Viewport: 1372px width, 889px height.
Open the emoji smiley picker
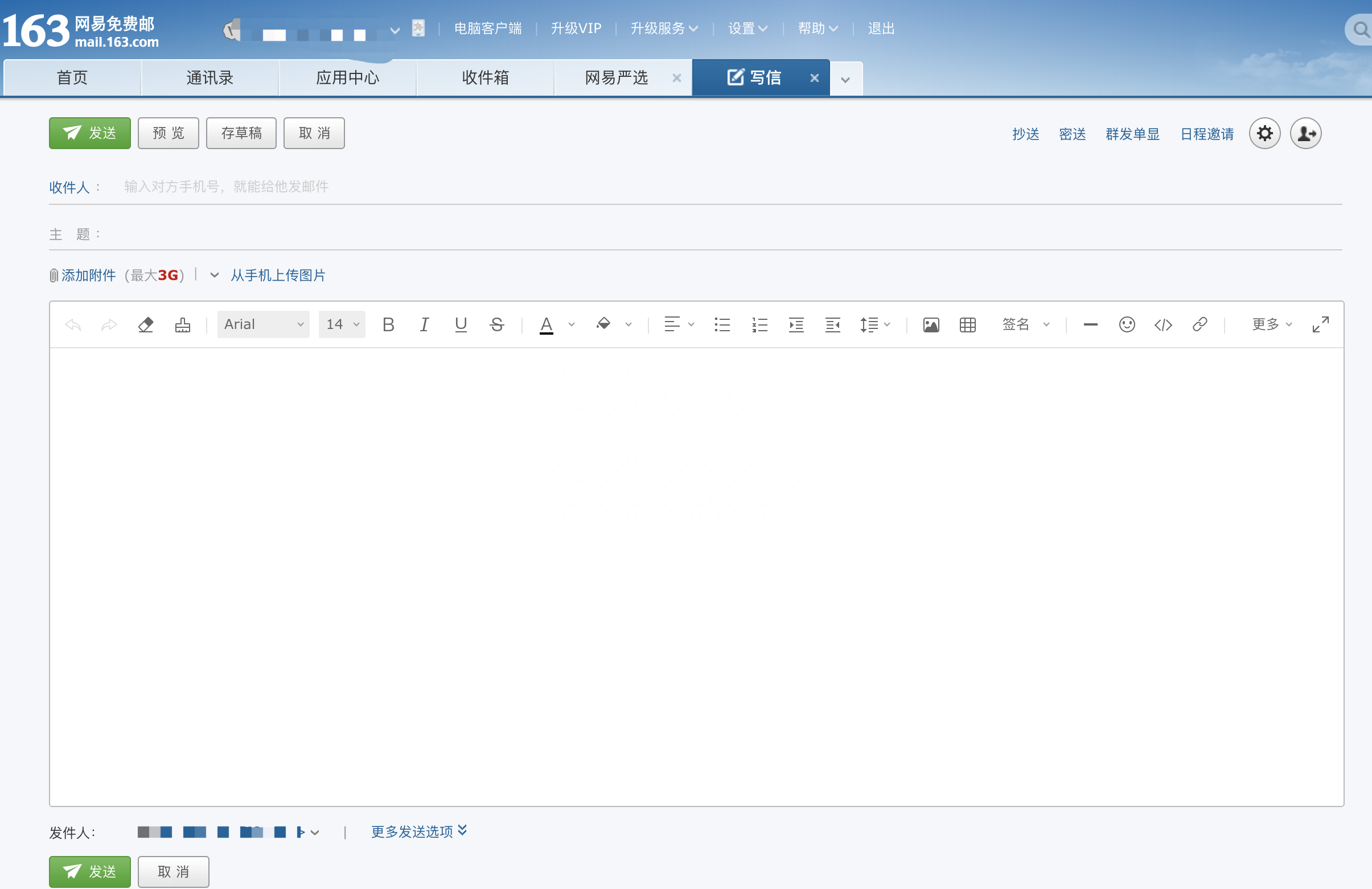tap(1127, 325)
